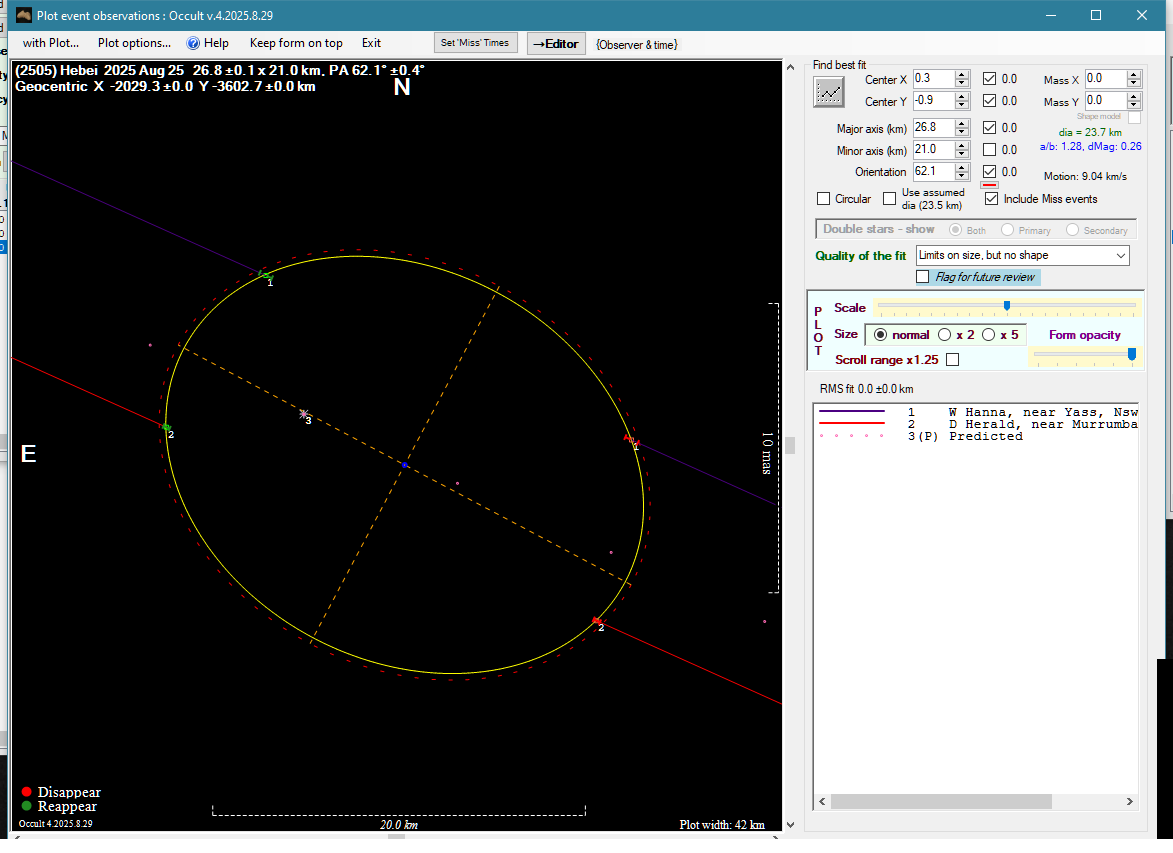Select the x 5 size radio button
Screen dimensions: 1173x853
coord(989,335)
